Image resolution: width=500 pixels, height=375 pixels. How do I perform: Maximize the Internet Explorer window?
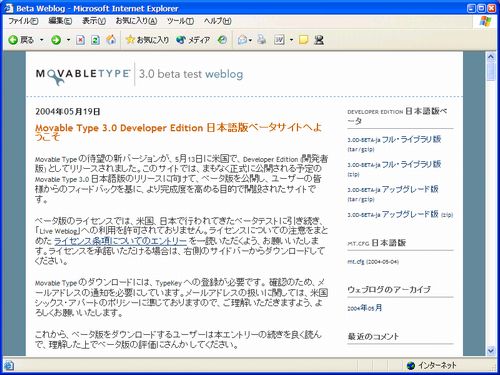481,8
